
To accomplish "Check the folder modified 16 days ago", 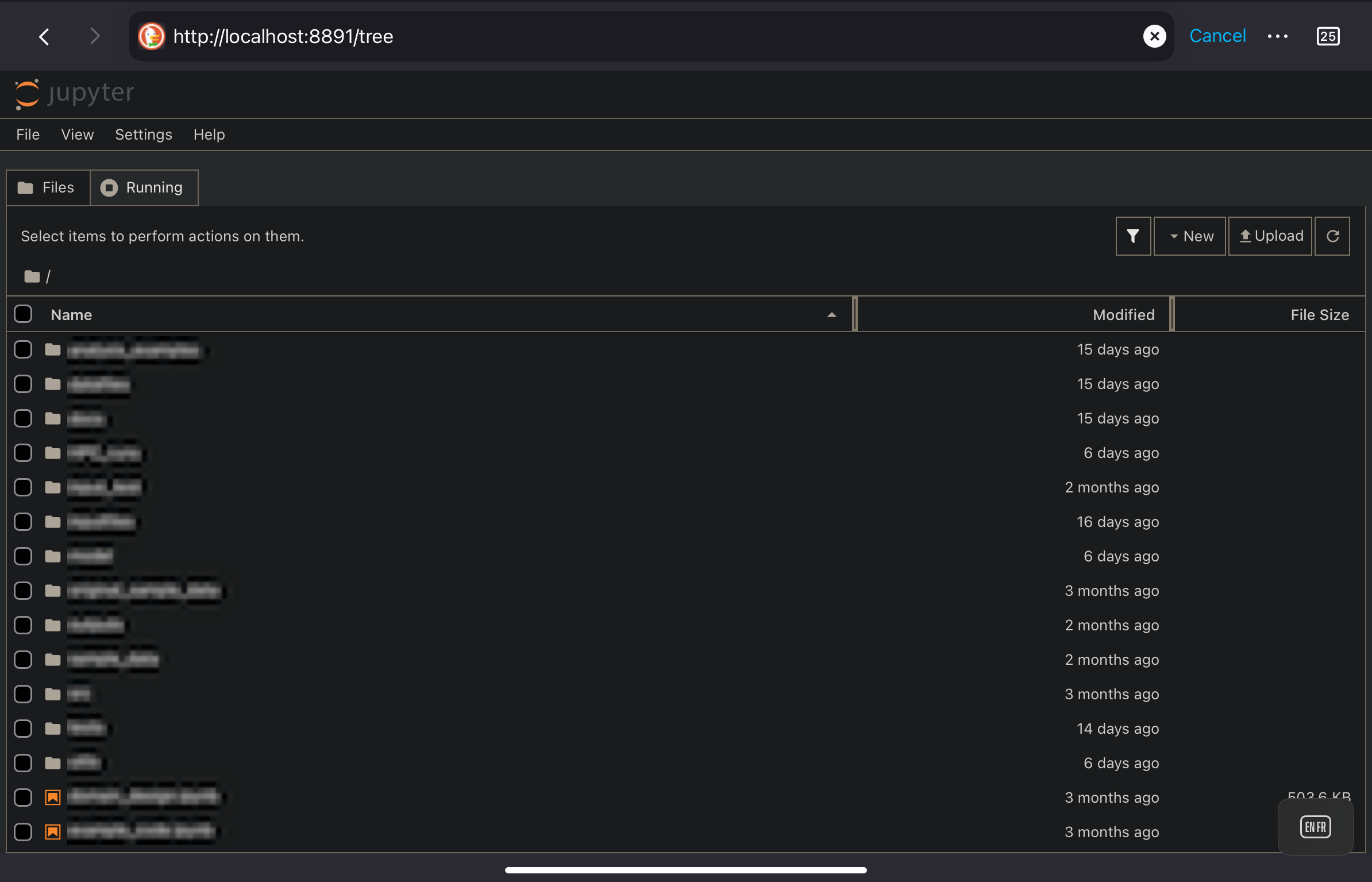I will tap(23, 522).
